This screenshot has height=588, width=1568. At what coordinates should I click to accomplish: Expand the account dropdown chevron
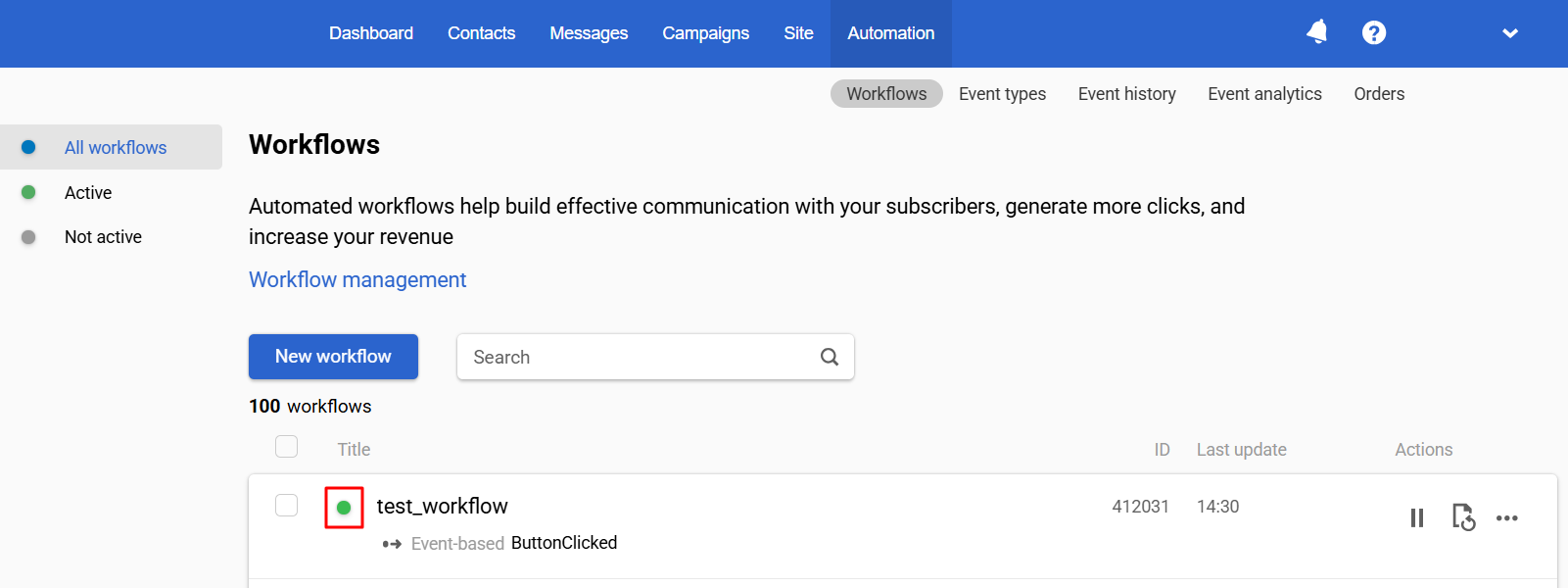pyautogui.click(x=1510, y=33)
